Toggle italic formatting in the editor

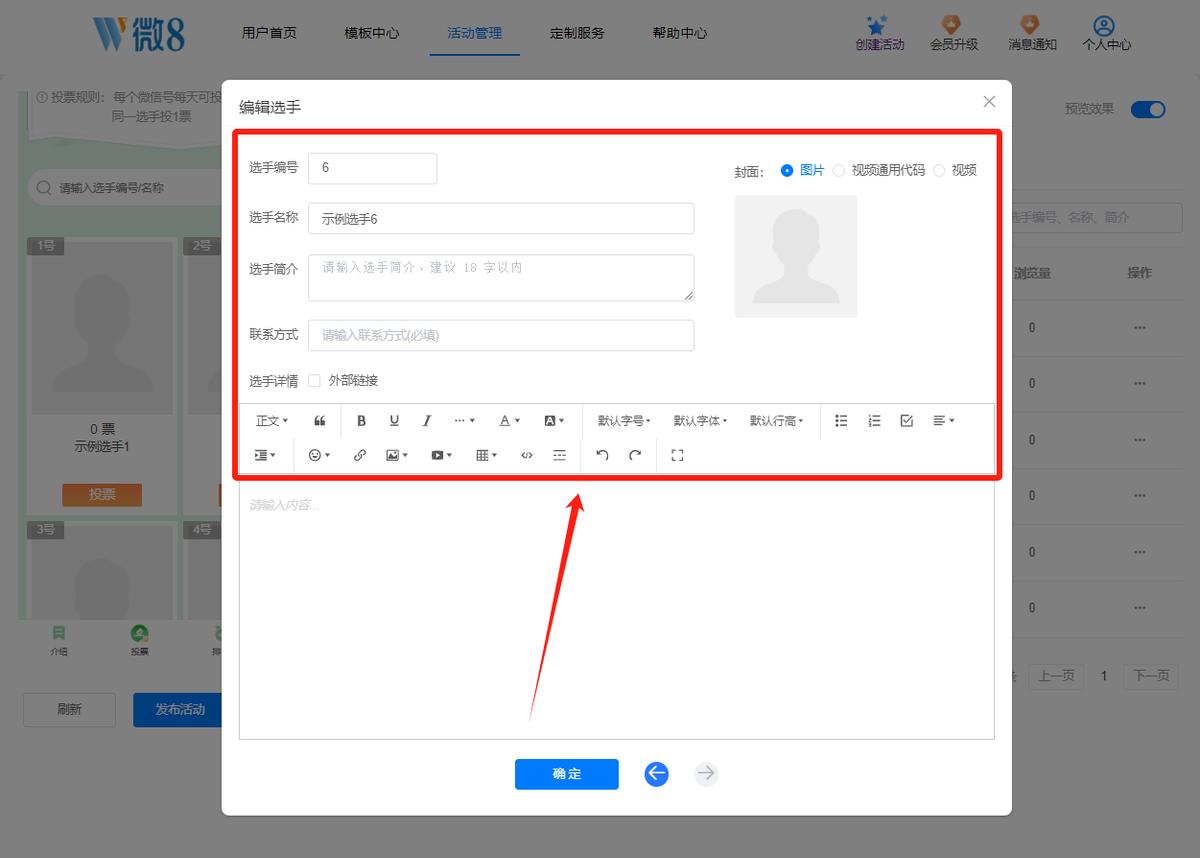(x=427, y=421)
